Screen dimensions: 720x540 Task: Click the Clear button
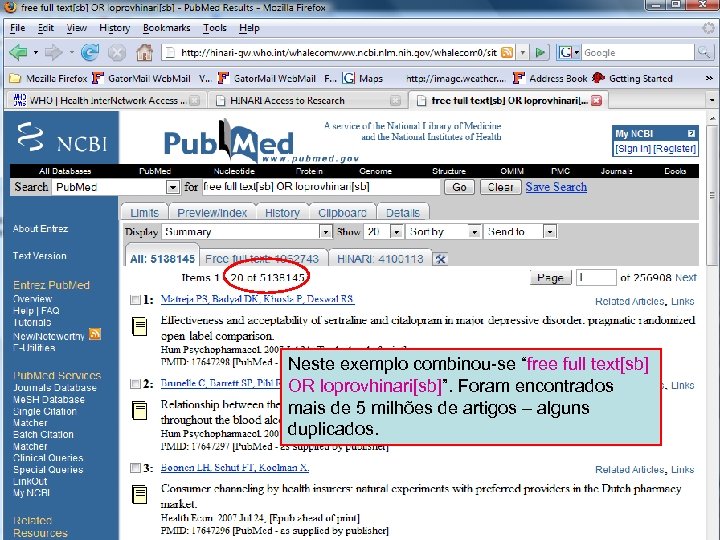click(501, 187)
